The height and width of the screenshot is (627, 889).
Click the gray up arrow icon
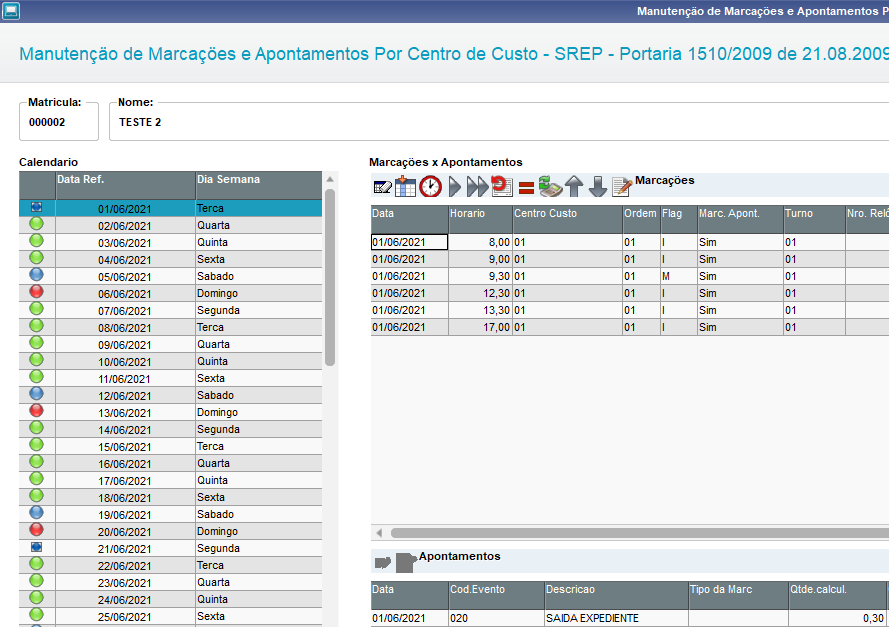coord(574,186)
